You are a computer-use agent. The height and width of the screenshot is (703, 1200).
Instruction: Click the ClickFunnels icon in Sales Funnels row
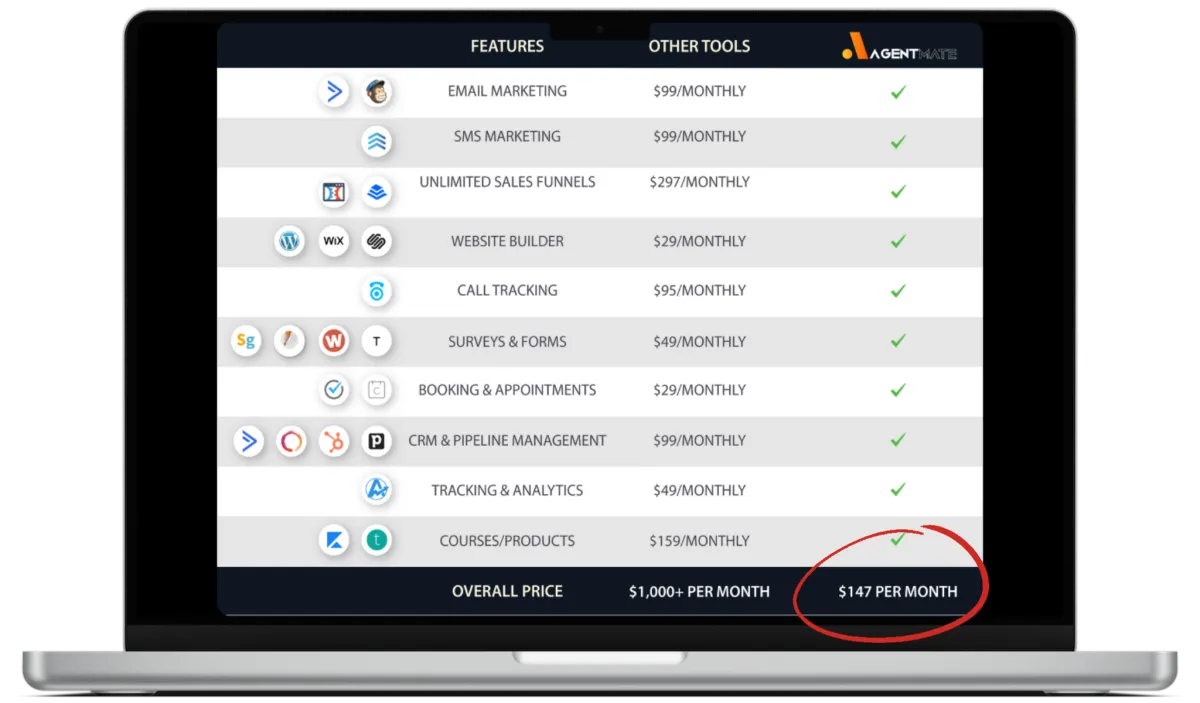pyautogui.click(x=334, y=192)
